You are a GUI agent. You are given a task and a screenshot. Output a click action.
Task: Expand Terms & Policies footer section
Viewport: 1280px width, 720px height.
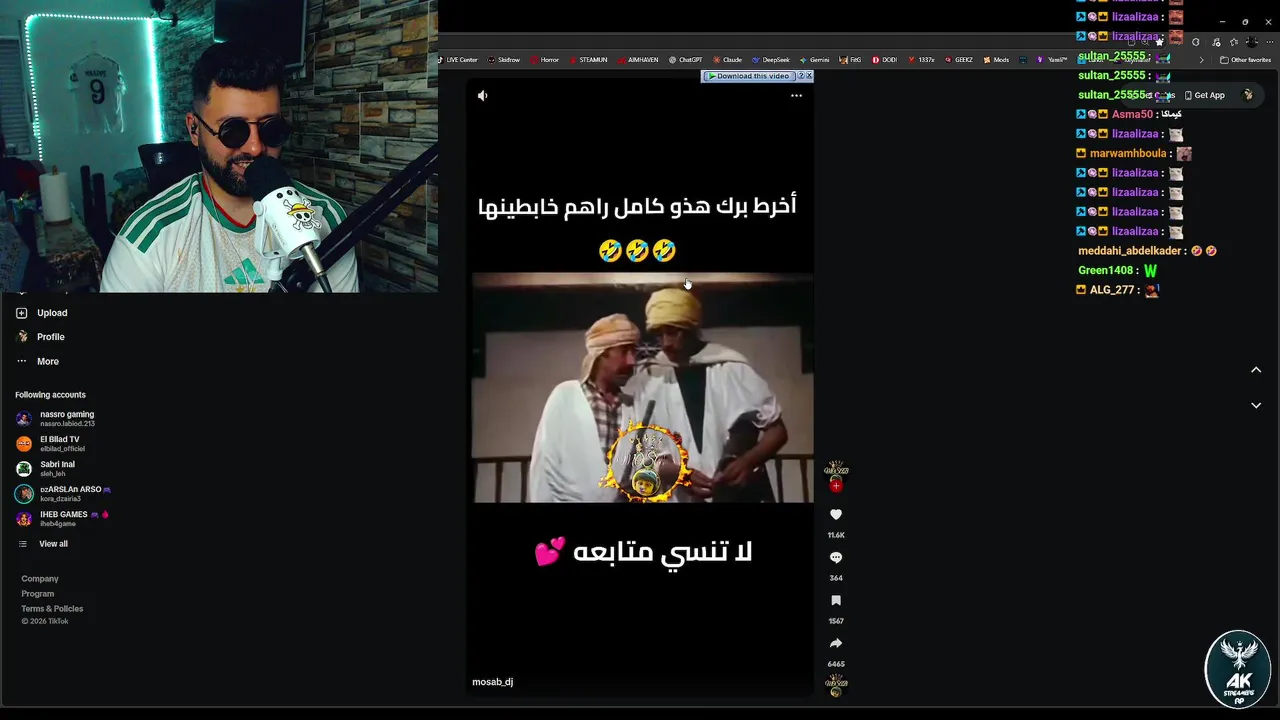[x=52, y=609]
